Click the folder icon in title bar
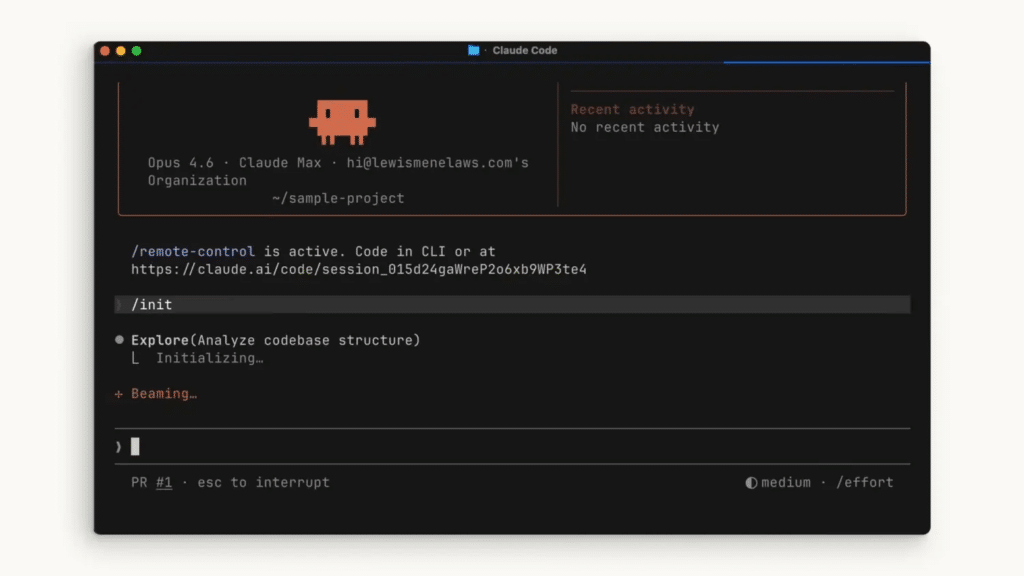The image size is (1024, 576). 473,50
